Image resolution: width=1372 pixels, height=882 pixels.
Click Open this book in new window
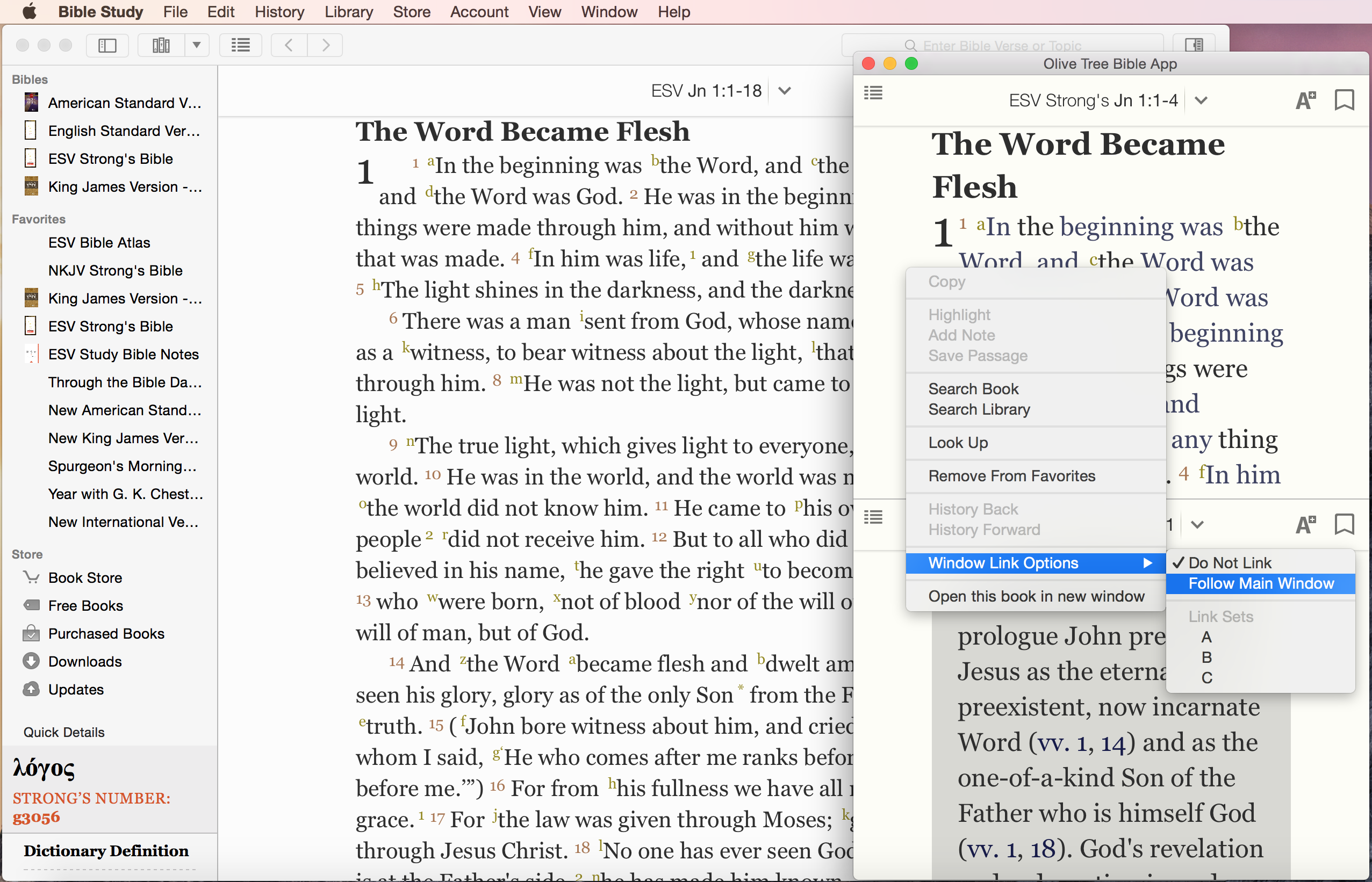[1036, 595]
